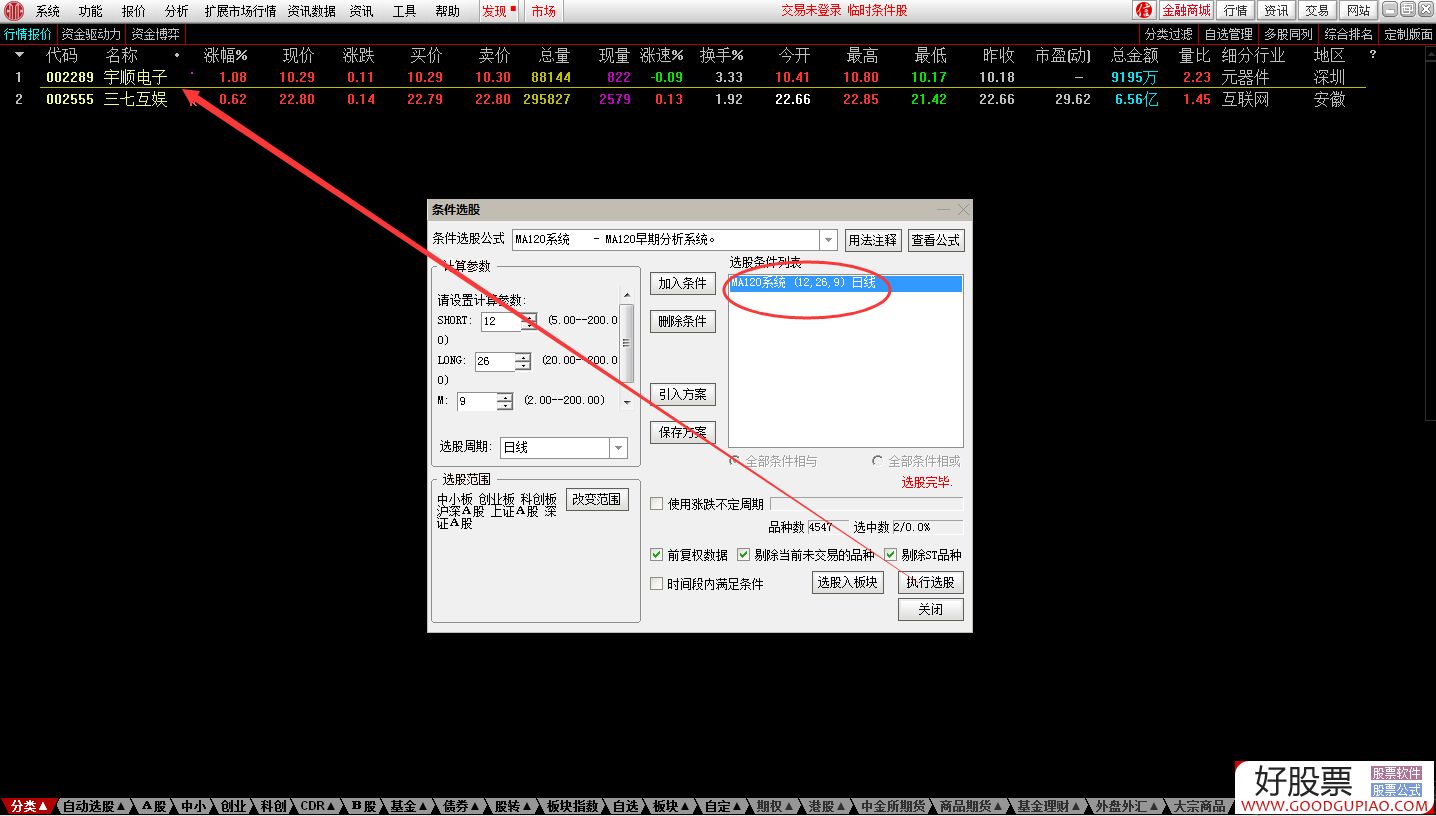Open the 自动选股 bottom tab
The image size is (1436, 816).
[94, 806]
